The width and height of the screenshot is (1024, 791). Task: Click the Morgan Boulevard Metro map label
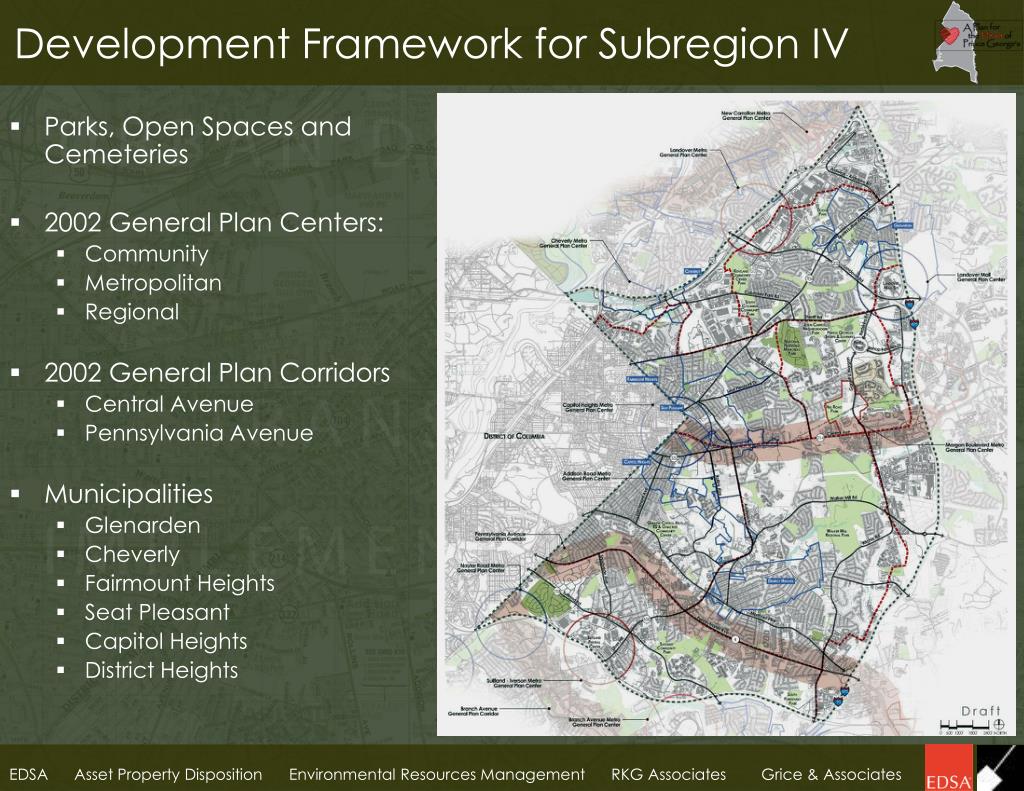point(976,447)
